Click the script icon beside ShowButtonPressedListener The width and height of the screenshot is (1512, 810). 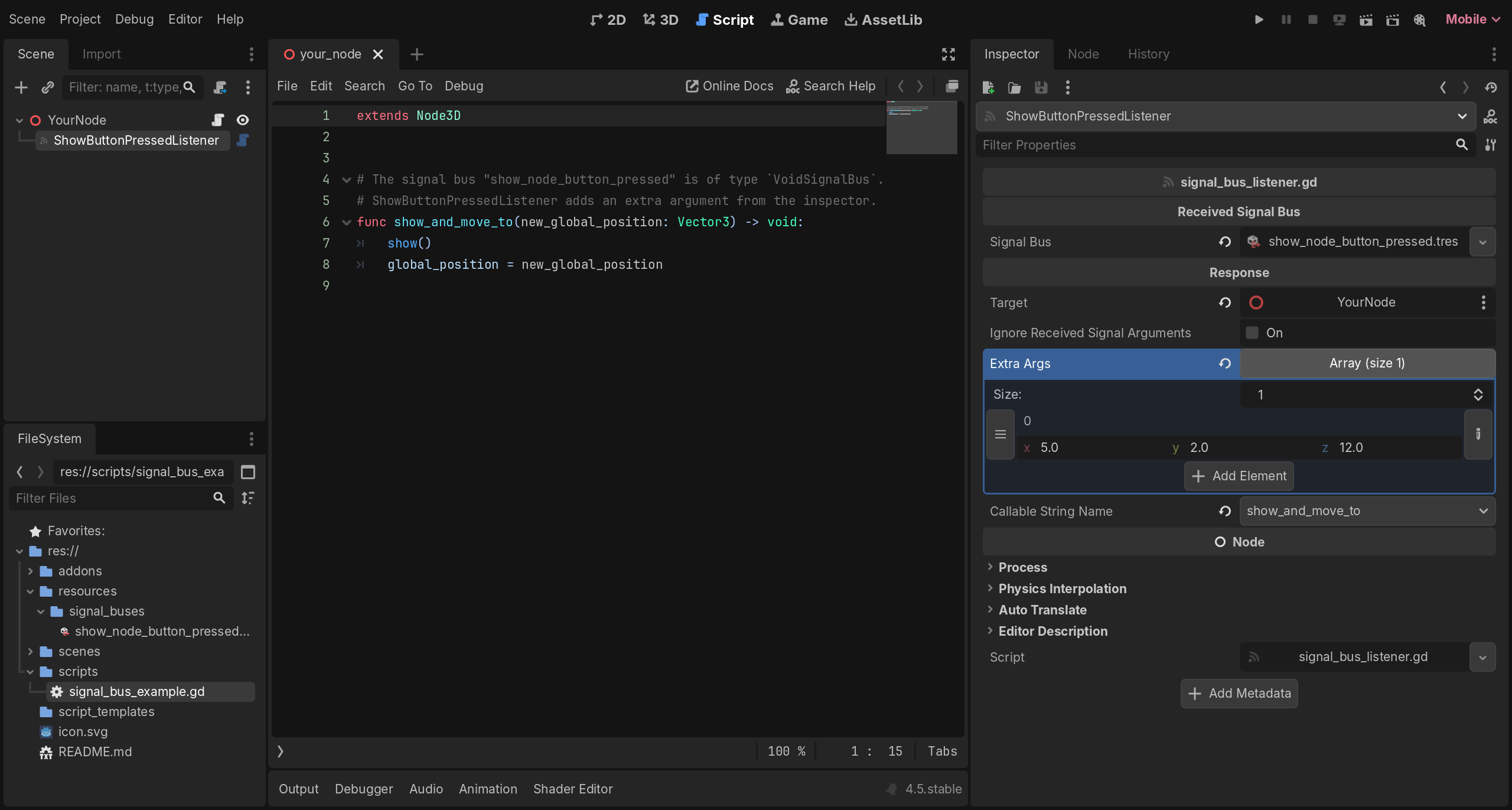243,140
